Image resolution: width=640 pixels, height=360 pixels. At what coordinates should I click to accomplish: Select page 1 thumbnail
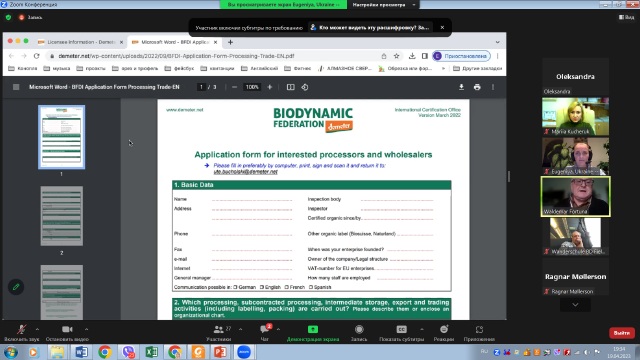pos(62,137)
